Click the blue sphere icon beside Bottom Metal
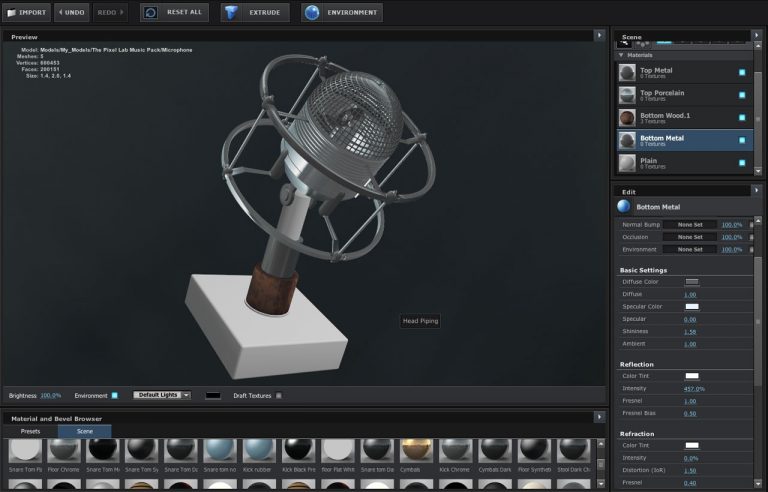This screenshot has width=768, height=492. point(624,206)
